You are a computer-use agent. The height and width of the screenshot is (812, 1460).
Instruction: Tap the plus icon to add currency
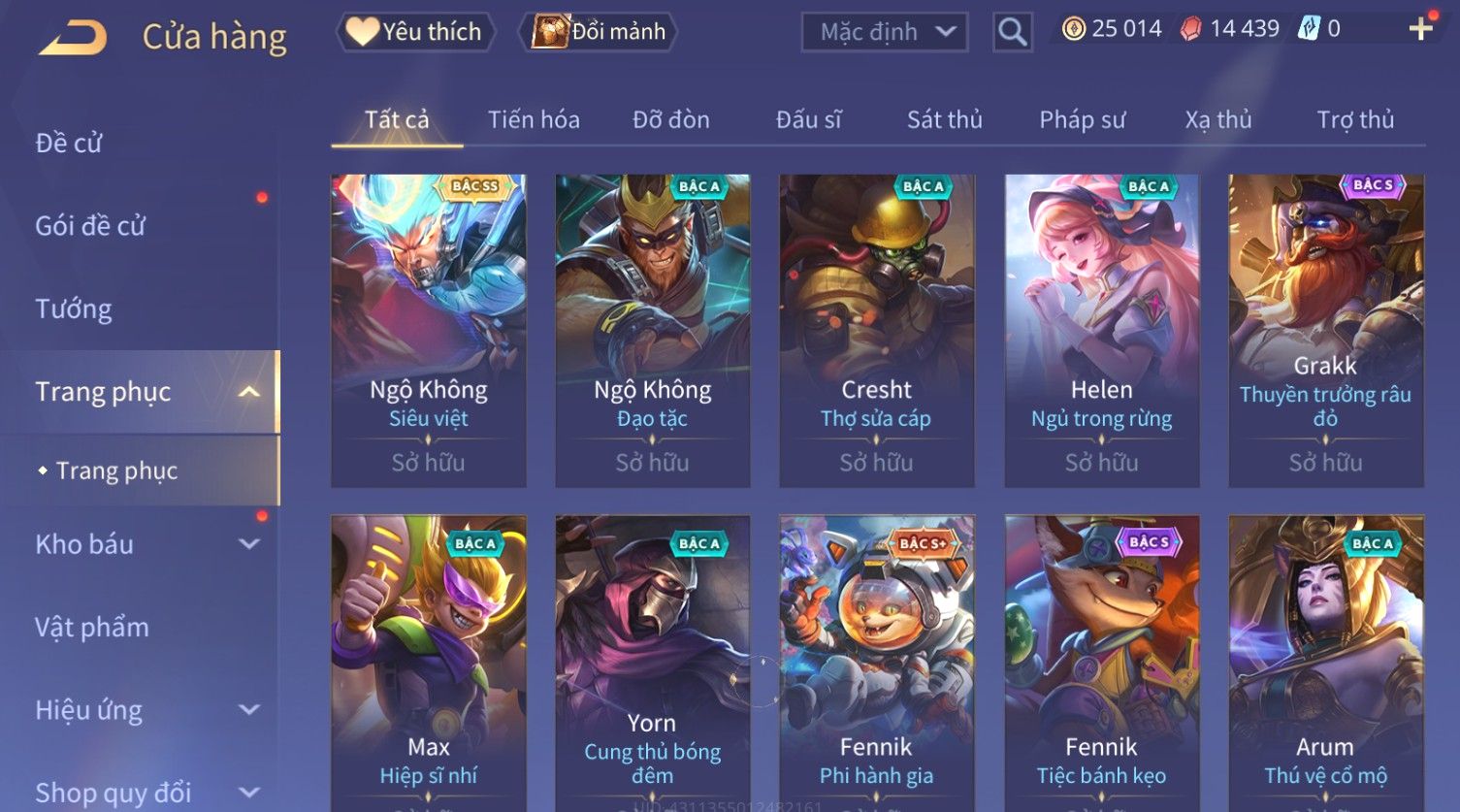tap(1421, 29)
